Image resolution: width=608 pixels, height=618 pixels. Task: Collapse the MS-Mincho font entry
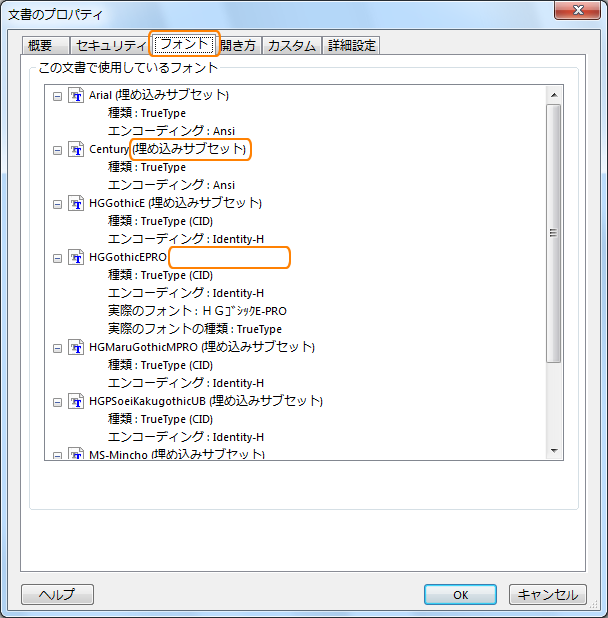coord(58,456)
